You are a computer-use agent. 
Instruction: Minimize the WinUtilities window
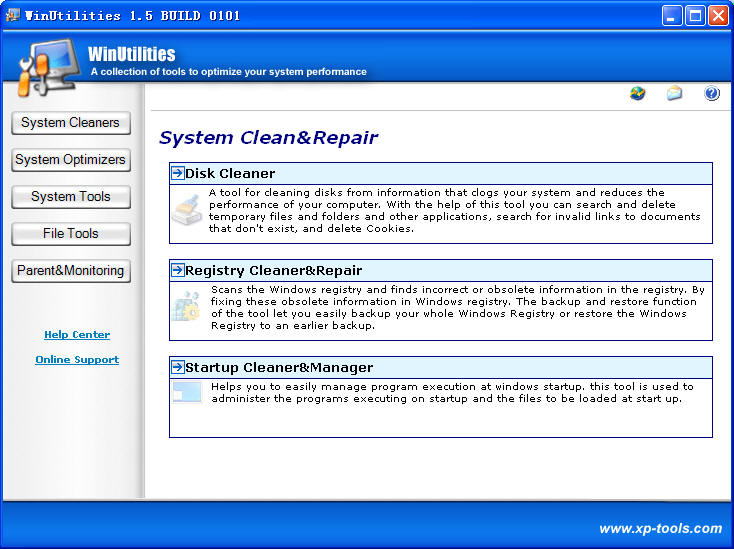[672, 15]
